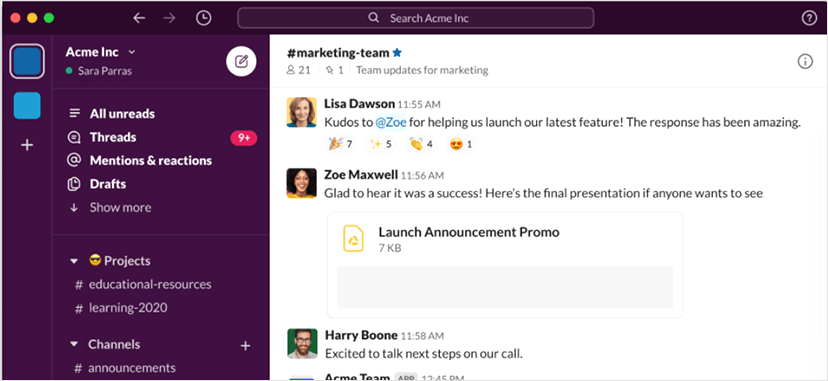This screenshot has height=381, width=828.
Task: Open the file preview placeholder area
Action: click(505, 288)
